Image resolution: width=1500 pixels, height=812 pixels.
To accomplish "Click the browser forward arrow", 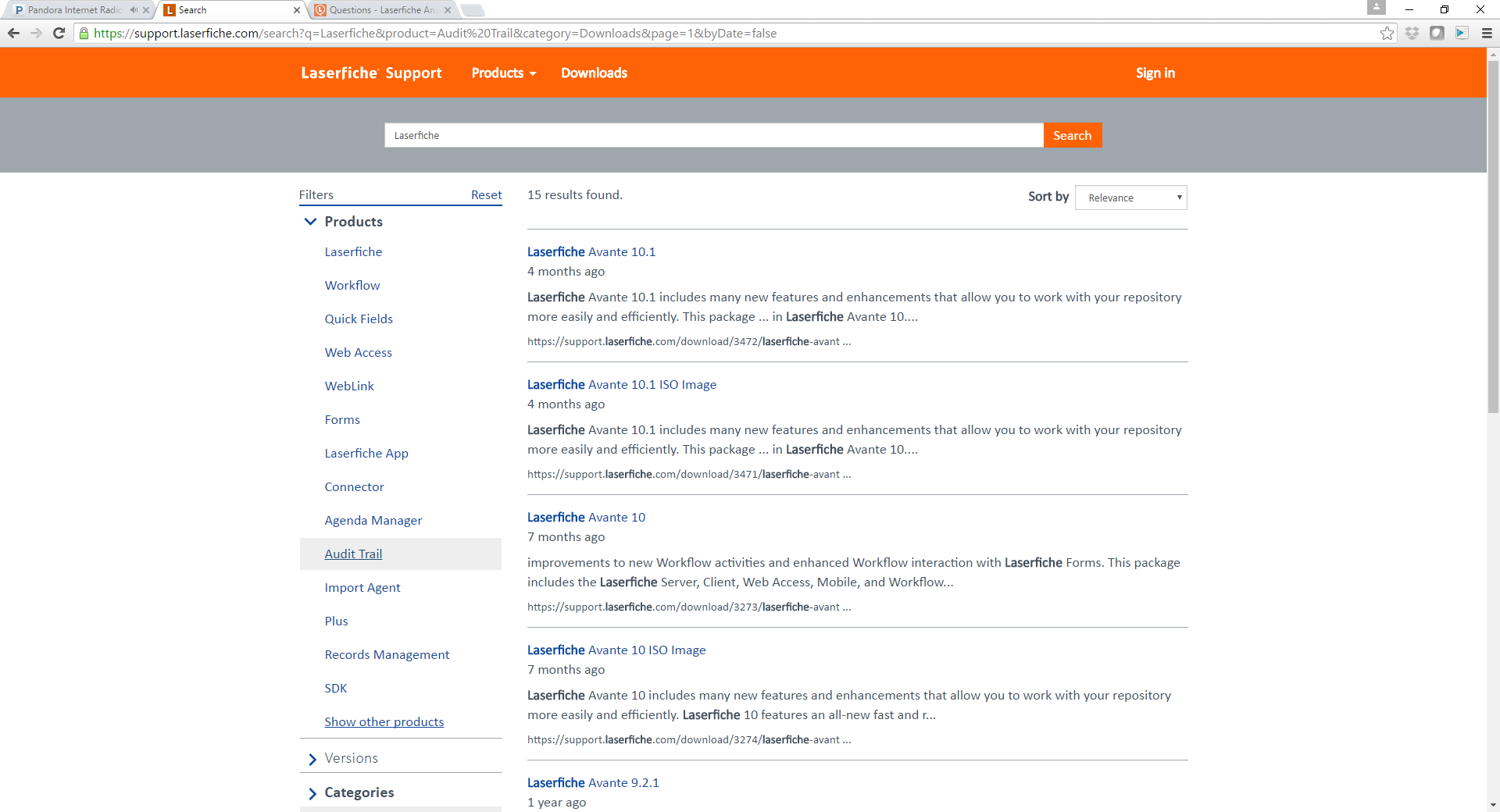I will pos(36,33).
